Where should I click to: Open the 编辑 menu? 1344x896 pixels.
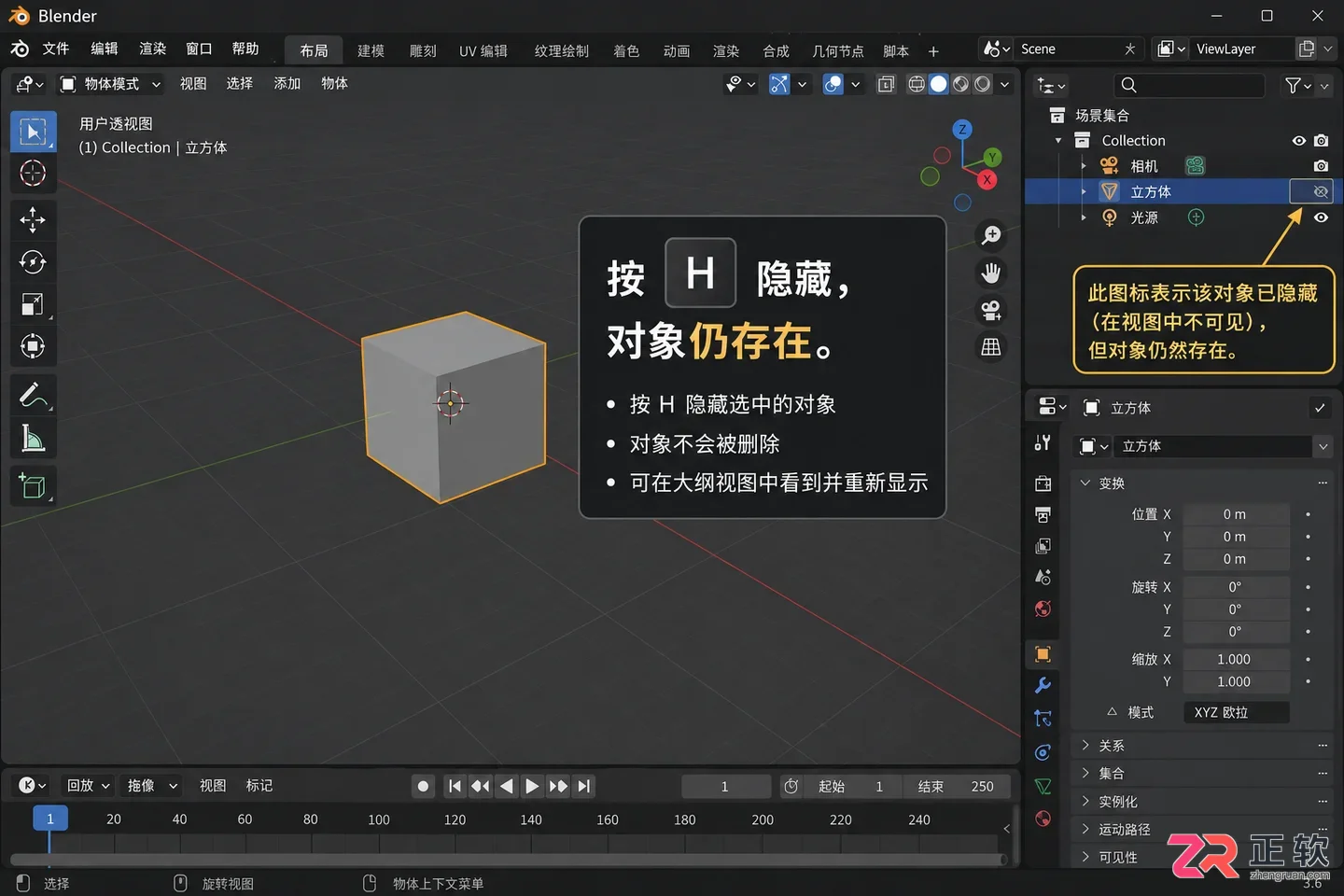(x=105, y=49)
